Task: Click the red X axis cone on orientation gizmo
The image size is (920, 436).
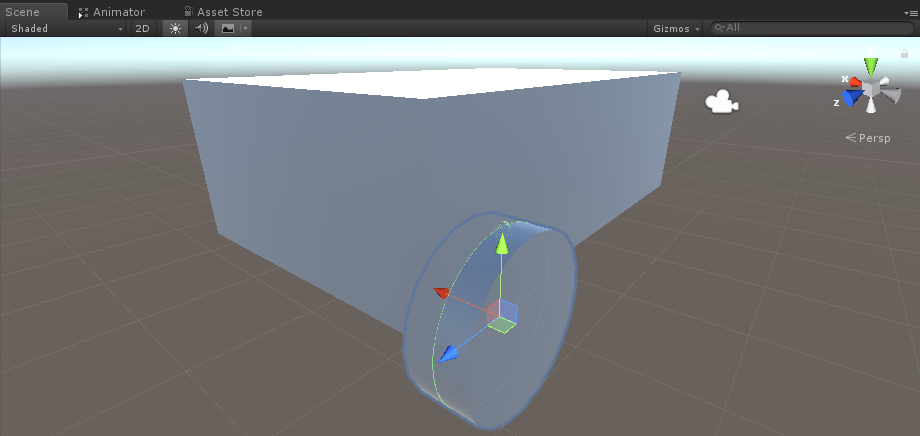Action: pos(854,83)
